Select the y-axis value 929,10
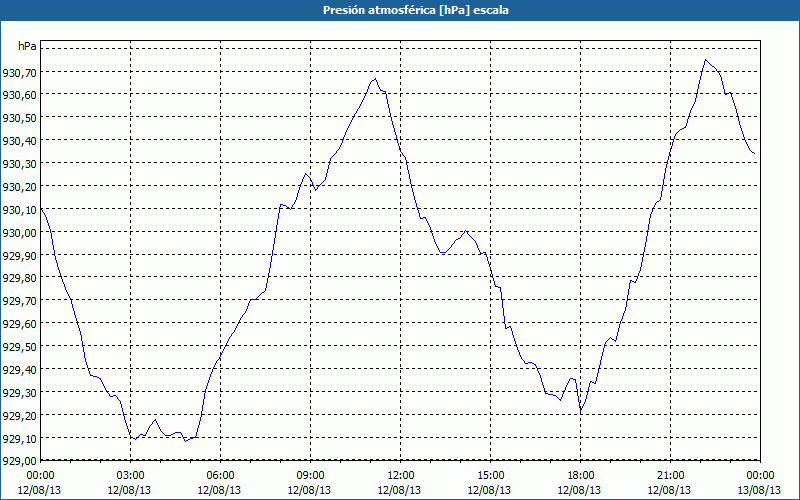800x500 pixels. click(19, 439)
